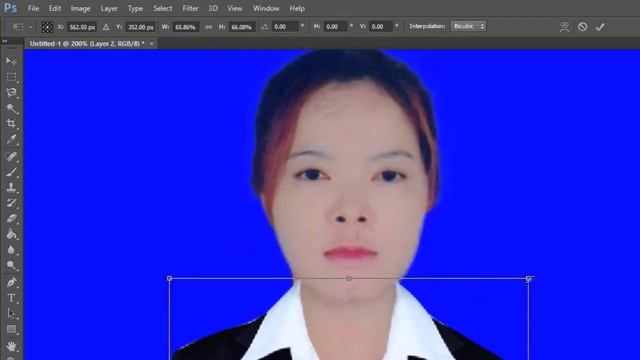Select the Healing Brush tool
Viewport: 640px width, 360px height.
(x=11, y=156)
